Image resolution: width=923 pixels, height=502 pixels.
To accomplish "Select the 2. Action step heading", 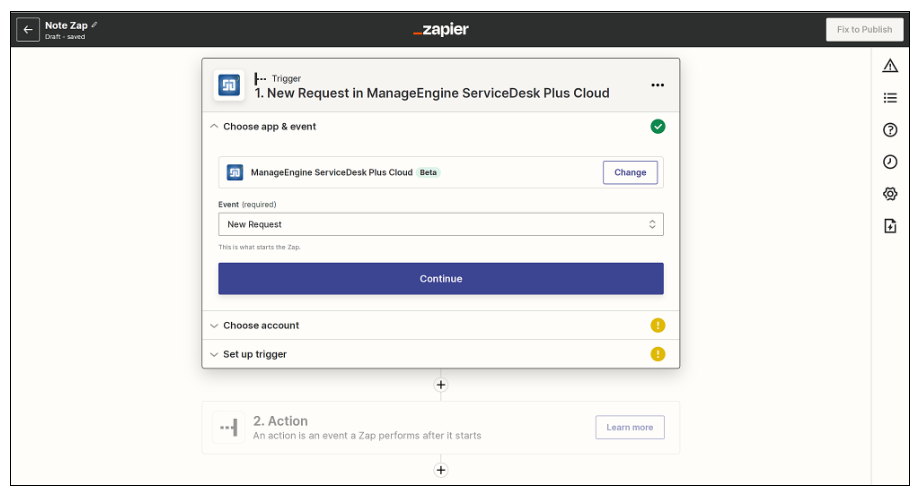I will click(x=280, y=421).
